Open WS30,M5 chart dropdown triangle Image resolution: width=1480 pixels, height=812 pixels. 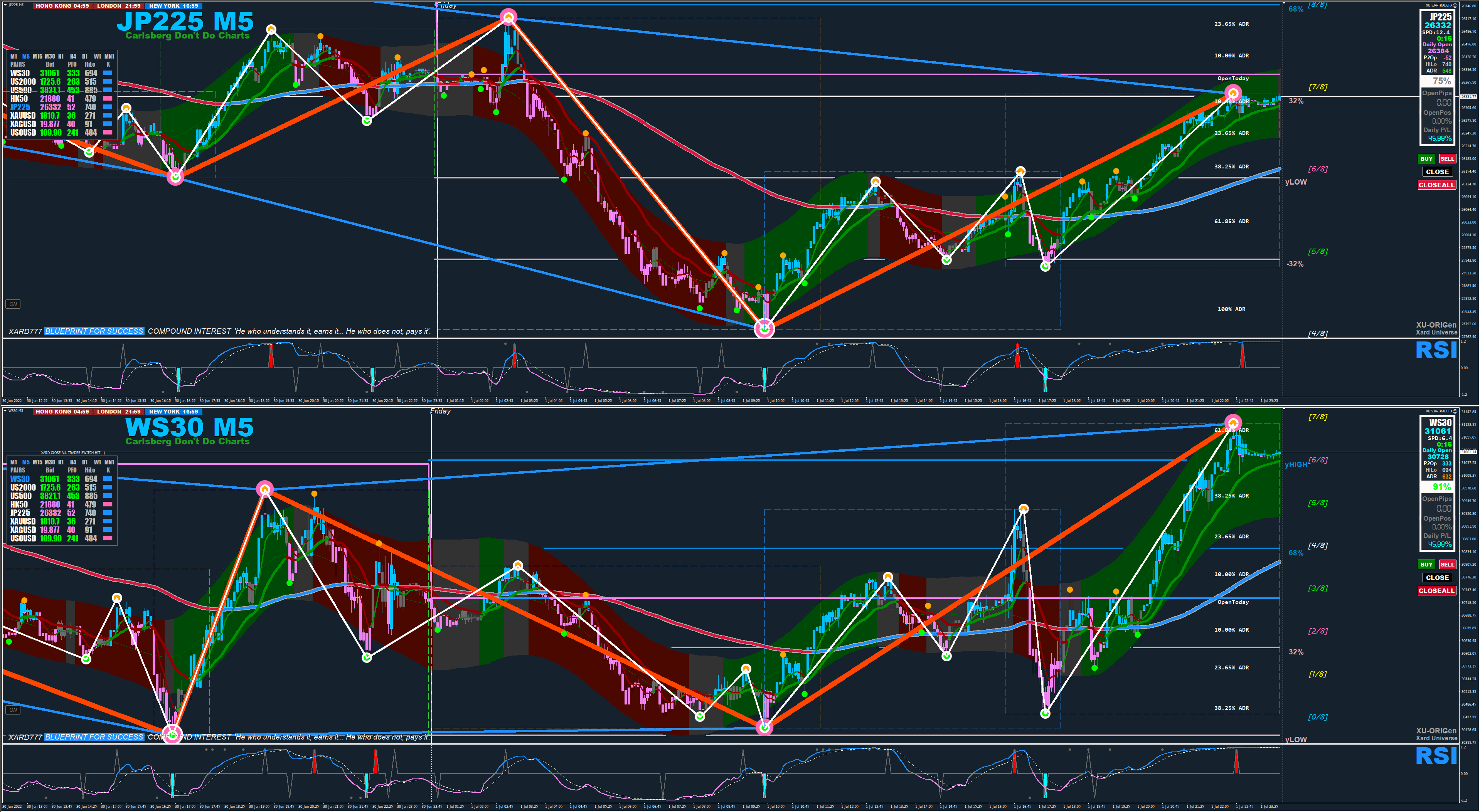click(6, 410)
